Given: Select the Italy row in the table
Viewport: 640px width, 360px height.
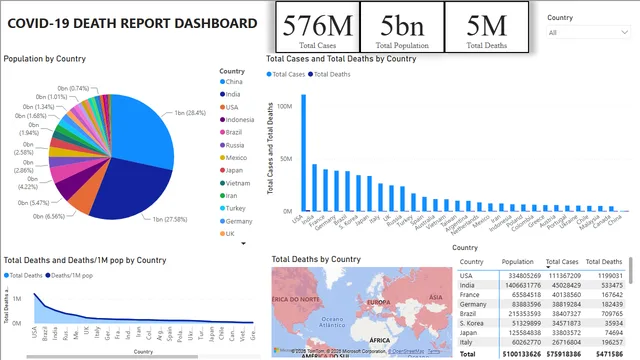Looking at the screenshot, I should tap(542, 342).
